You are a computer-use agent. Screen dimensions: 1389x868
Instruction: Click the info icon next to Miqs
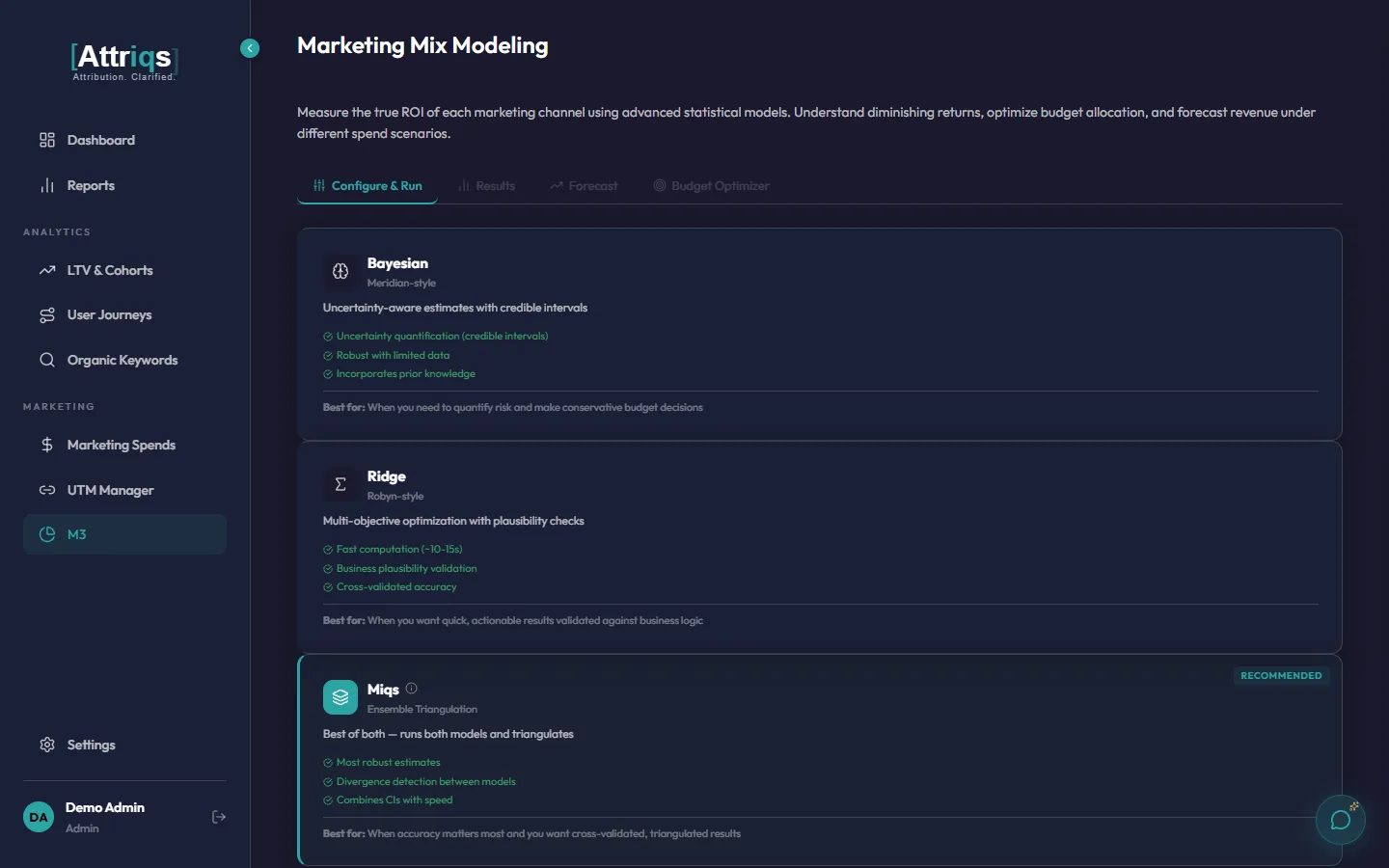pyautogui.click(x=410, y=688)
